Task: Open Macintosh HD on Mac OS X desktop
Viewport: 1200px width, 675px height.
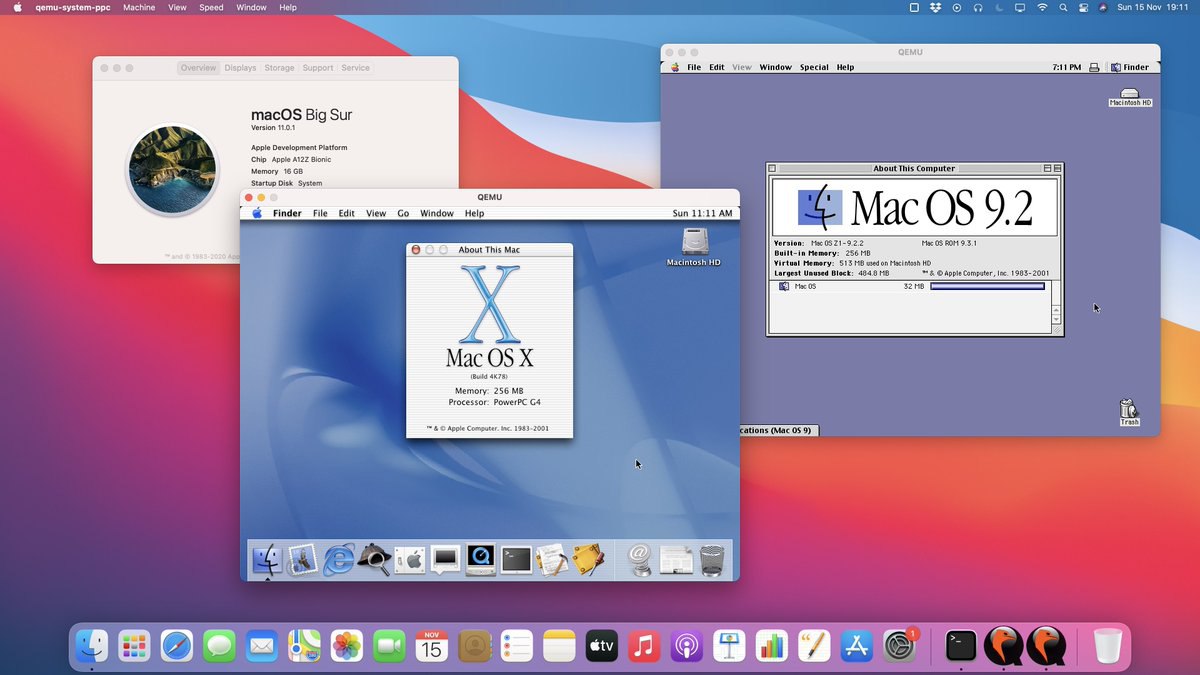Action: pyautogui.click(x=694, y=246)
